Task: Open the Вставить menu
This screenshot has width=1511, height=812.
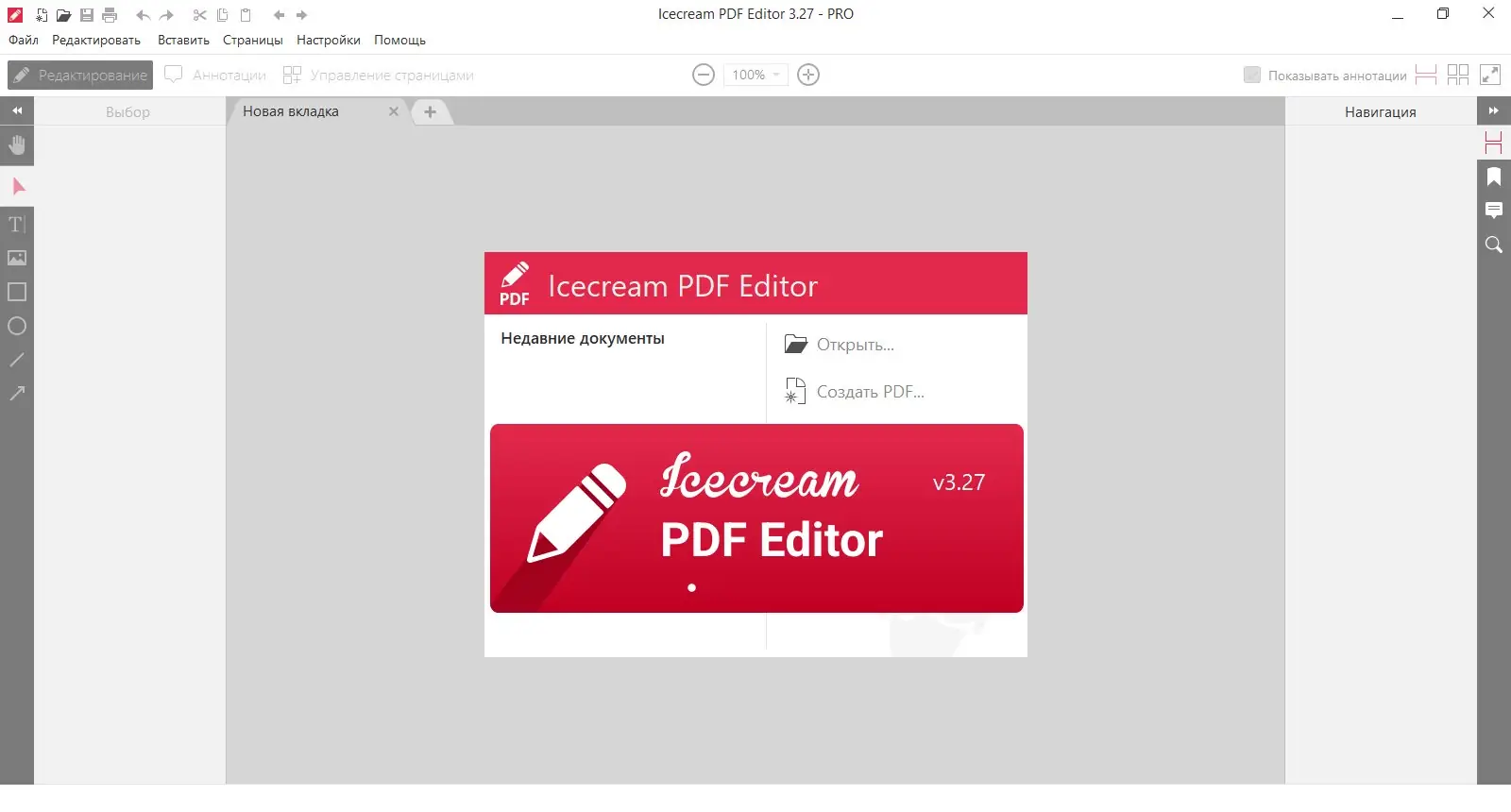Action: (183, 40)
